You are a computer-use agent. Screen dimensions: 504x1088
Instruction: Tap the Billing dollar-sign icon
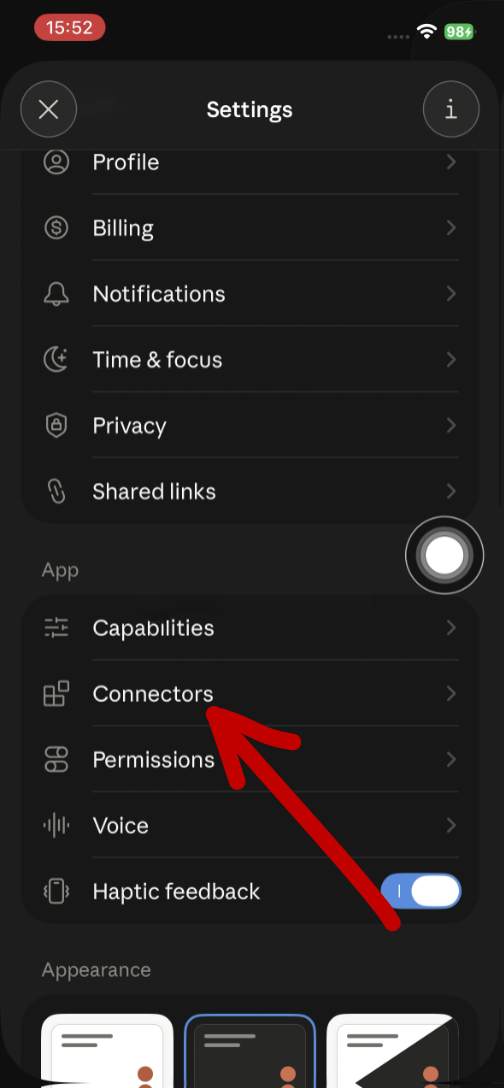(56, 228)
